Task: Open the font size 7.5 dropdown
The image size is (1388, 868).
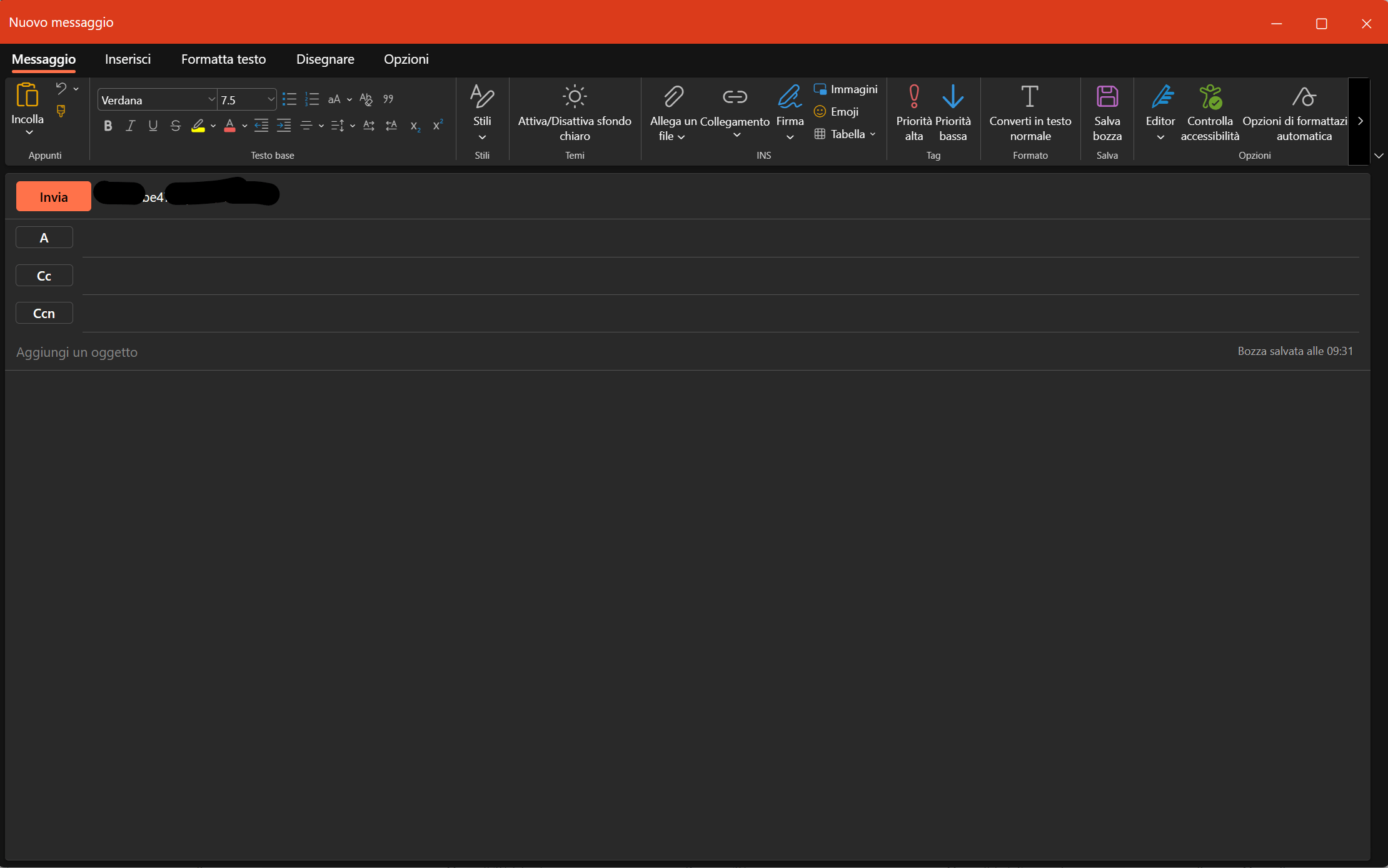Action: pyautogui.click(x=271, y=99)
